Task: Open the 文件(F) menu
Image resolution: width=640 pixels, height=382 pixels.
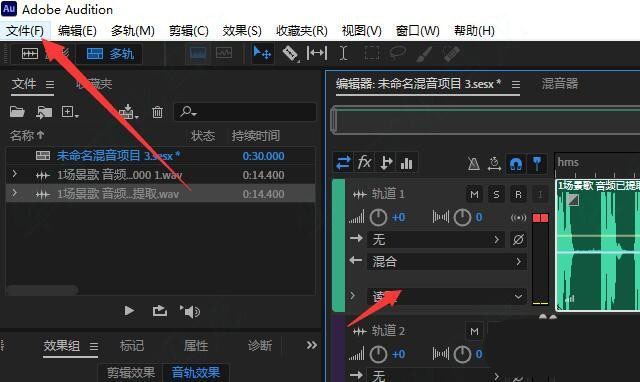Action: 25,31
